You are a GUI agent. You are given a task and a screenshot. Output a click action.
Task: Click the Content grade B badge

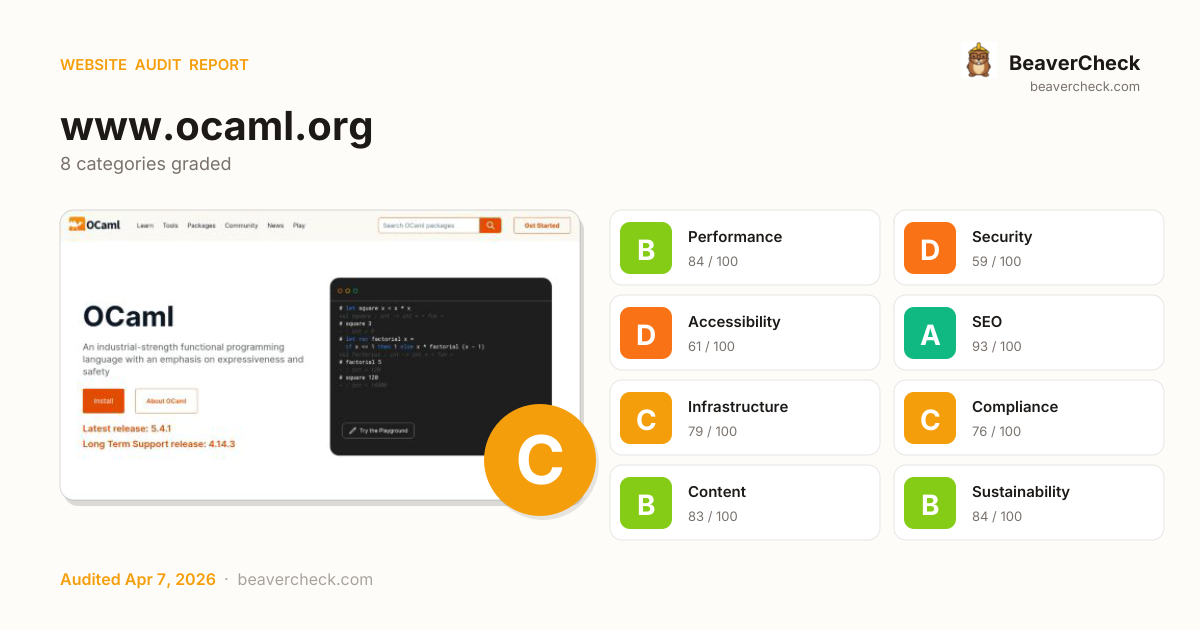click(x=646, y=503)
